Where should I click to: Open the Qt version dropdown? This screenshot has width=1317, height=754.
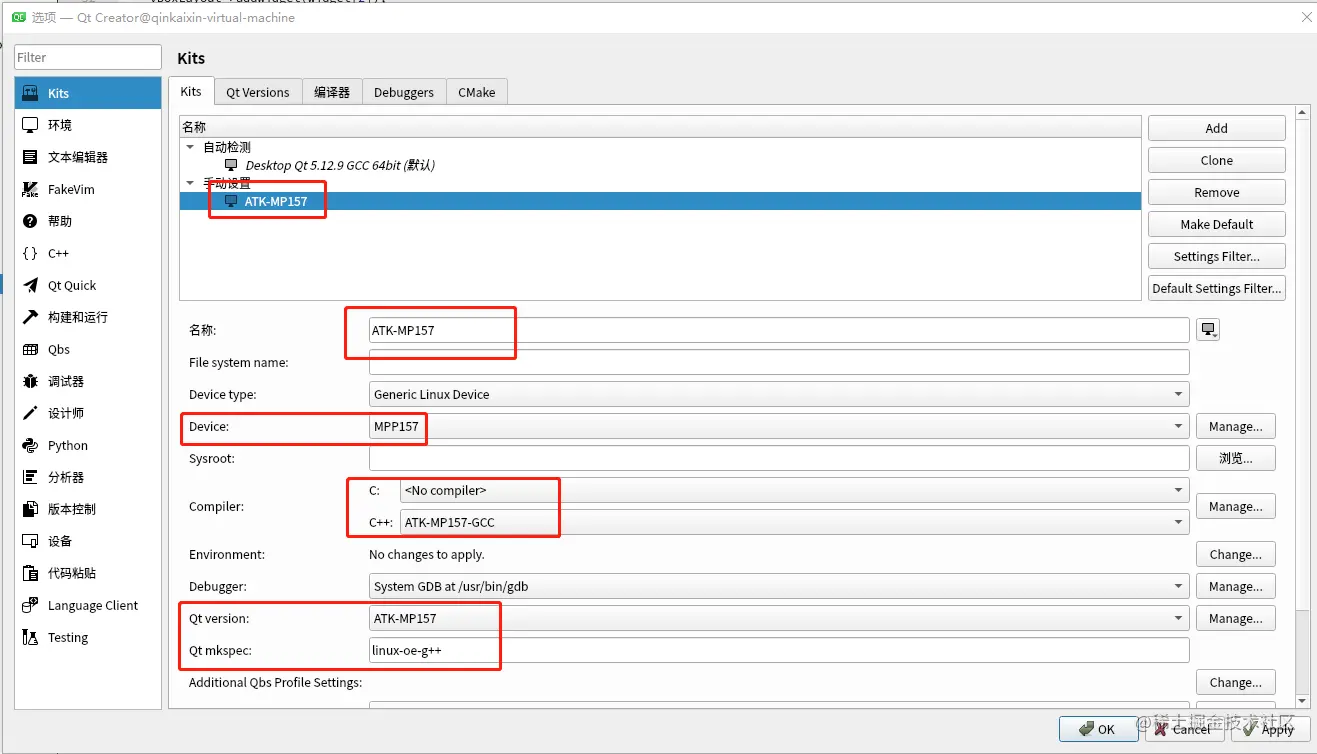tap(779, 618)
